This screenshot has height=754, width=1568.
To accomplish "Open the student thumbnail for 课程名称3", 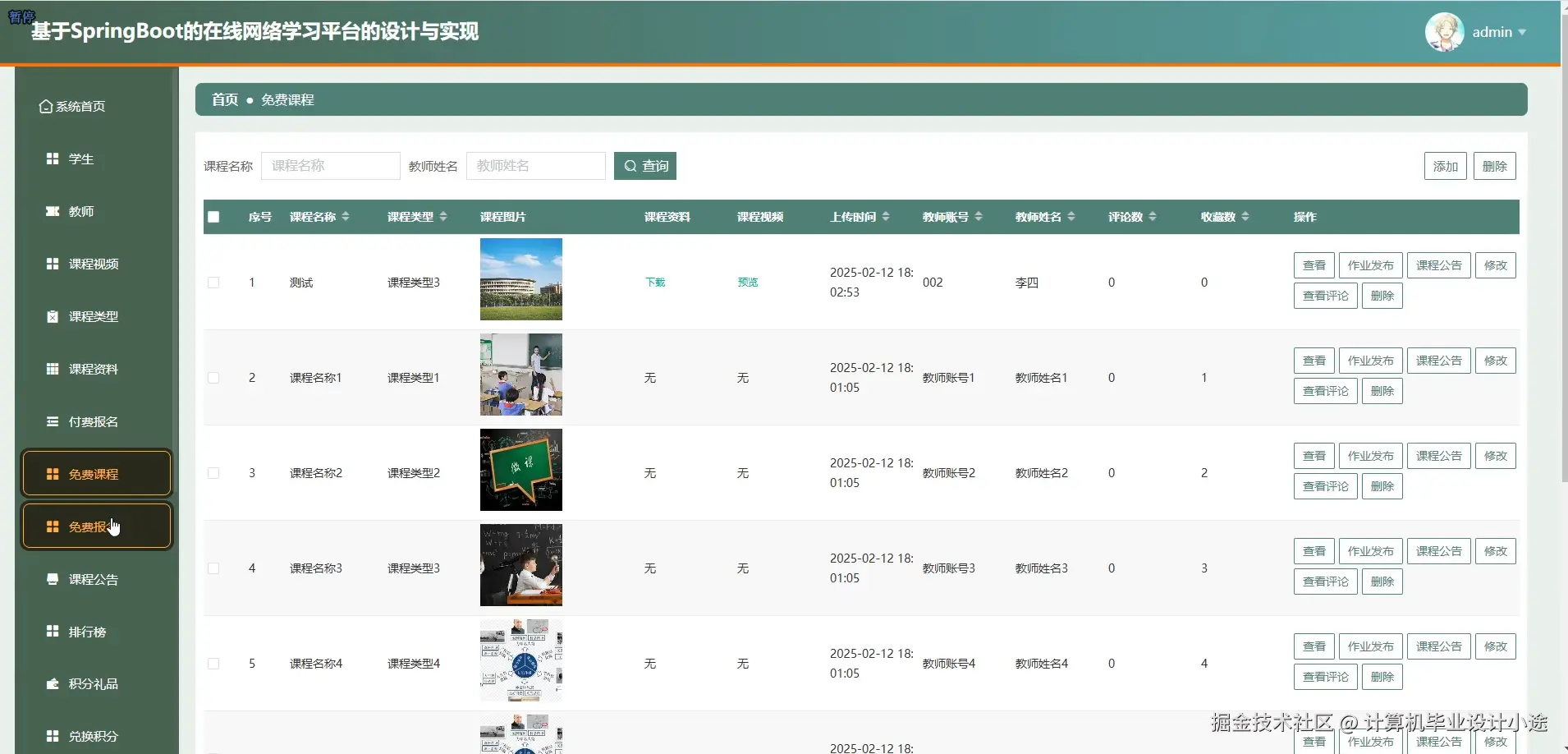I will pos(521,565).
